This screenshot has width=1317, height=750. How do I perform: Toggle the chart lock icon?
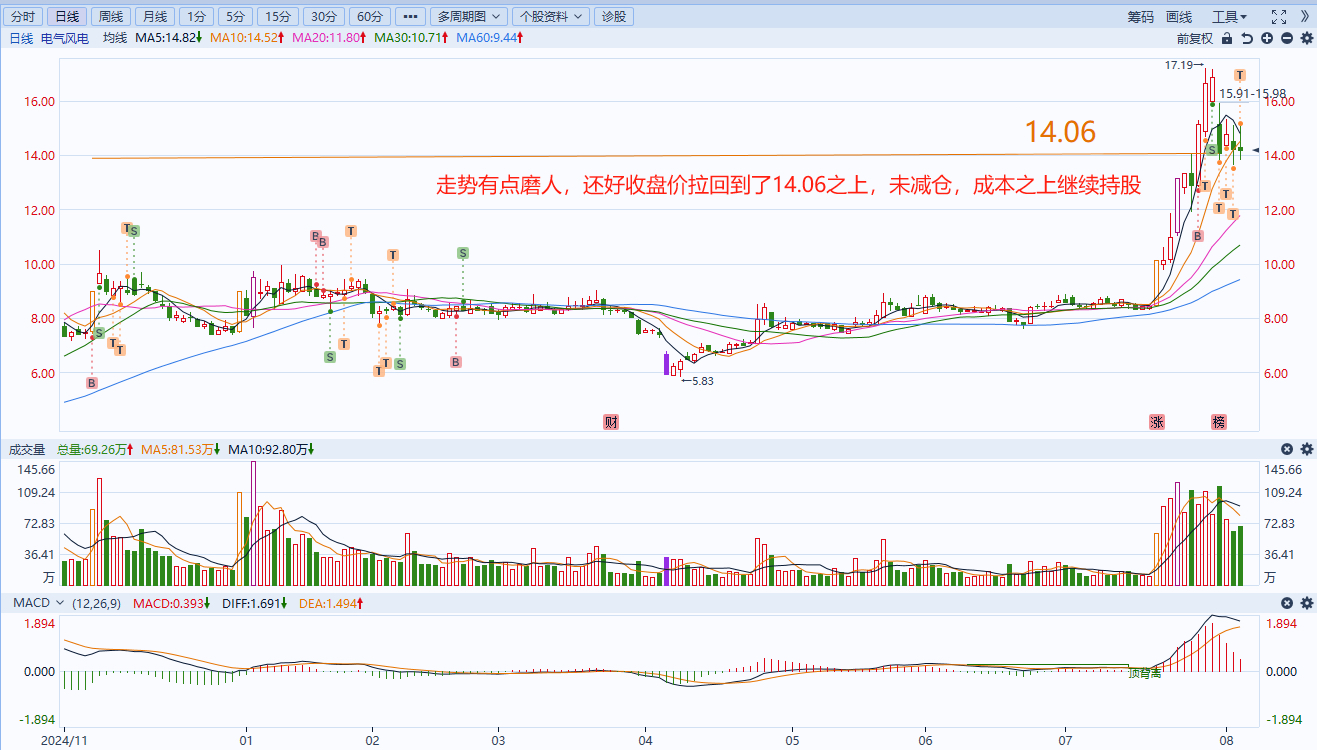pyautogui.click(x=1227, y=38)
